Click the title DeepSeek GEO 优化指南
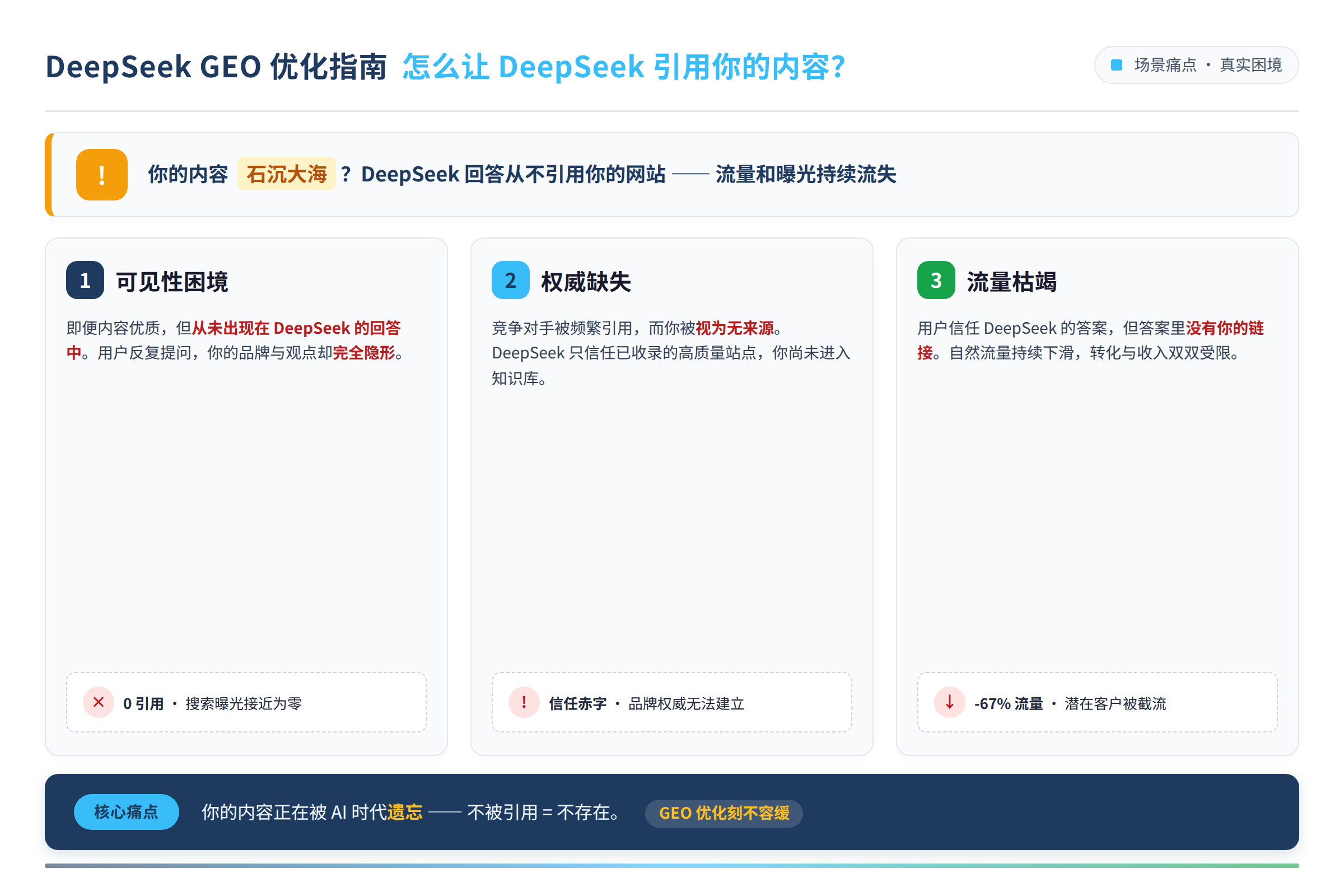 (x=216, y=66)
